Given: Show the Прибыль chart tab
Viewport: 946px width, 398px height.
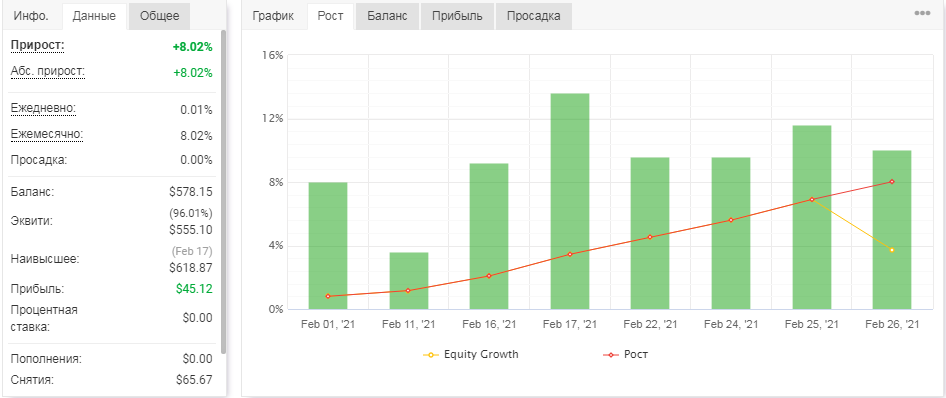Looking at the screenshot, I should pos(457,16).
